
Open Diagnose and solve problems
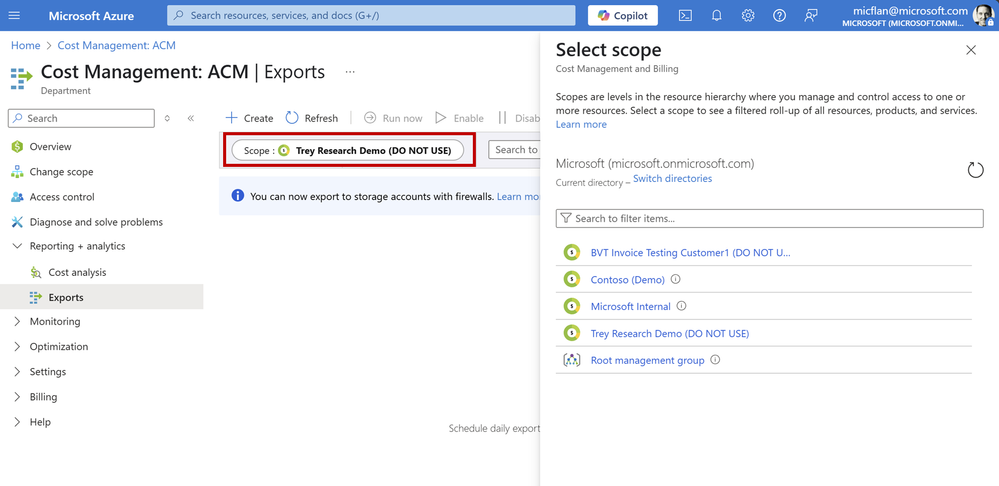(96, 222)
